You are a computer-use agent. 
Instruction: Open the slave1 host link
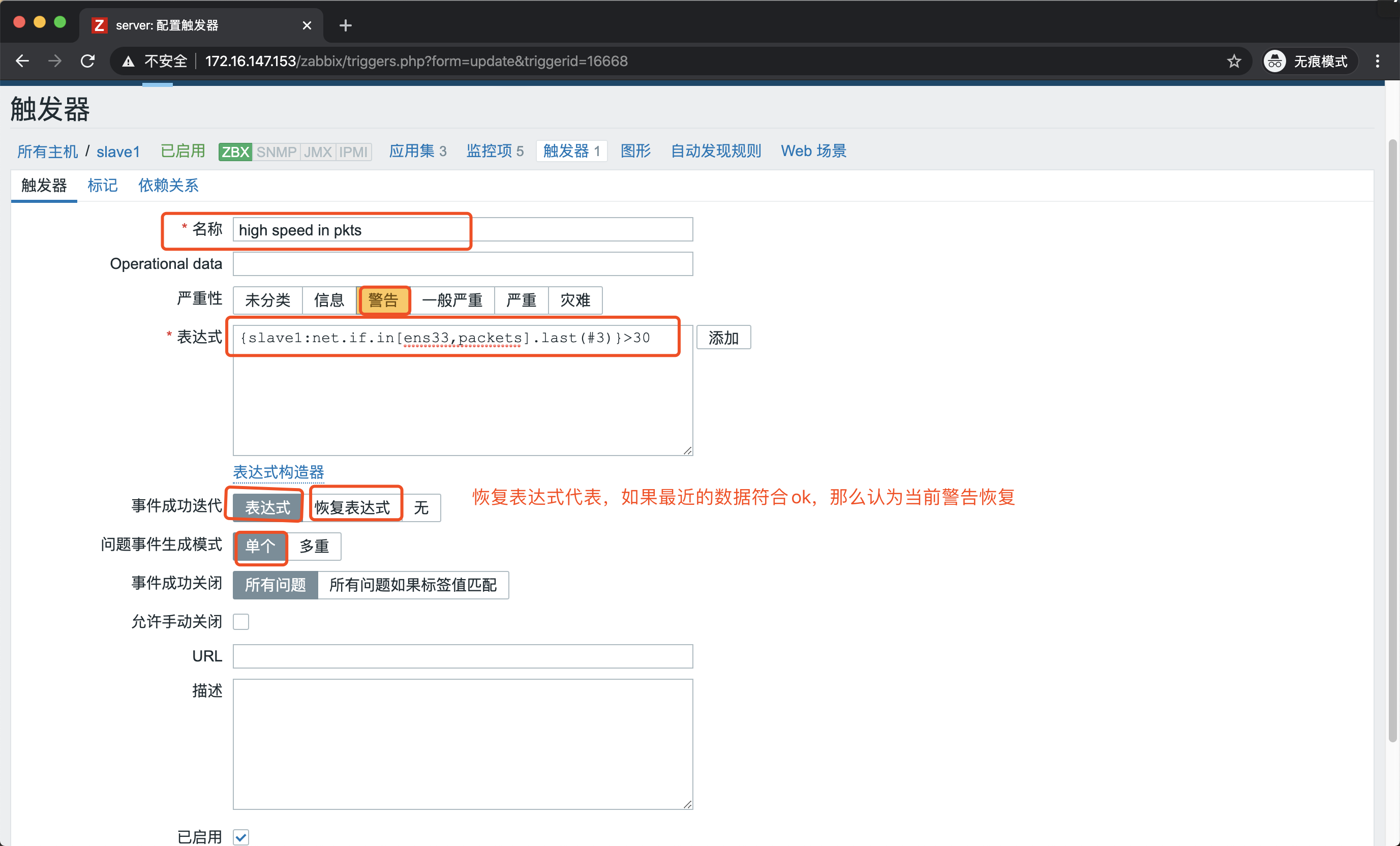point(118,152)
